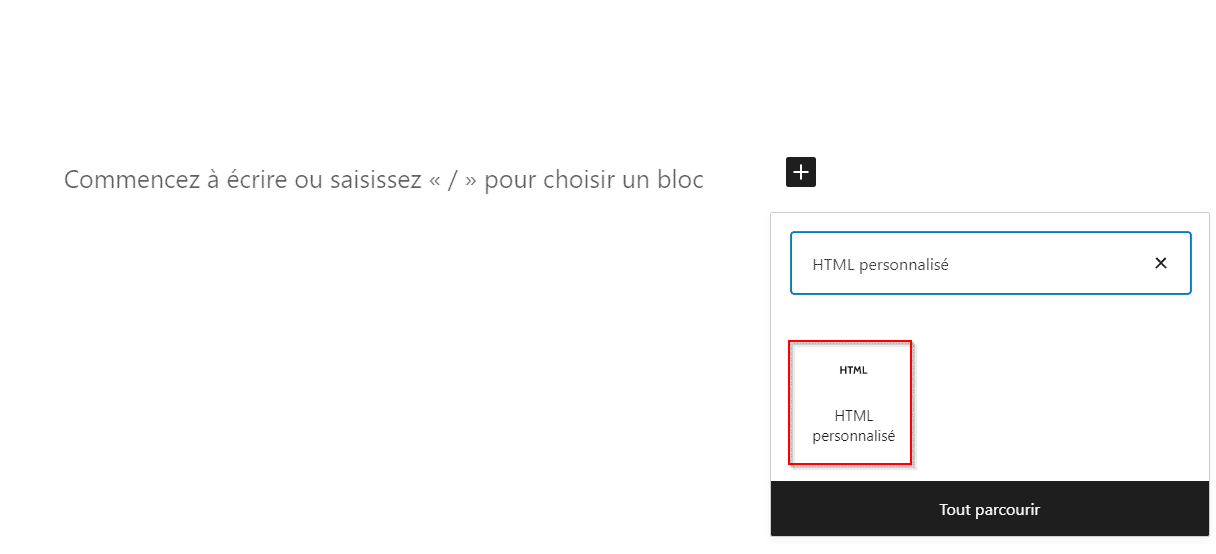The height and width of the screenshot is (554, 1216).
Task: Open the full block library via Tout parcourir
Action: [x=989, y=510]
